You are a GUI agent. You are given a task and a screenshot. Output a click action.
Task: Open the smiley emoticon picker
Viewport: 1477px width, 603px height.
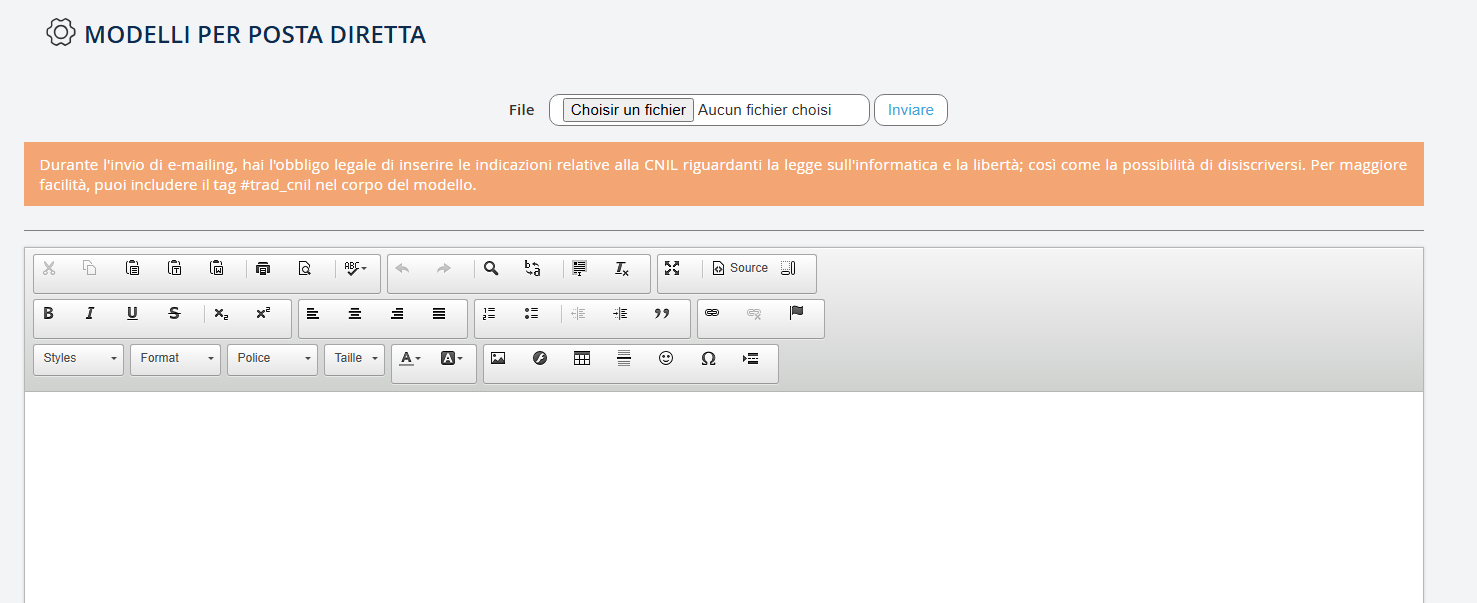point(666,359)
